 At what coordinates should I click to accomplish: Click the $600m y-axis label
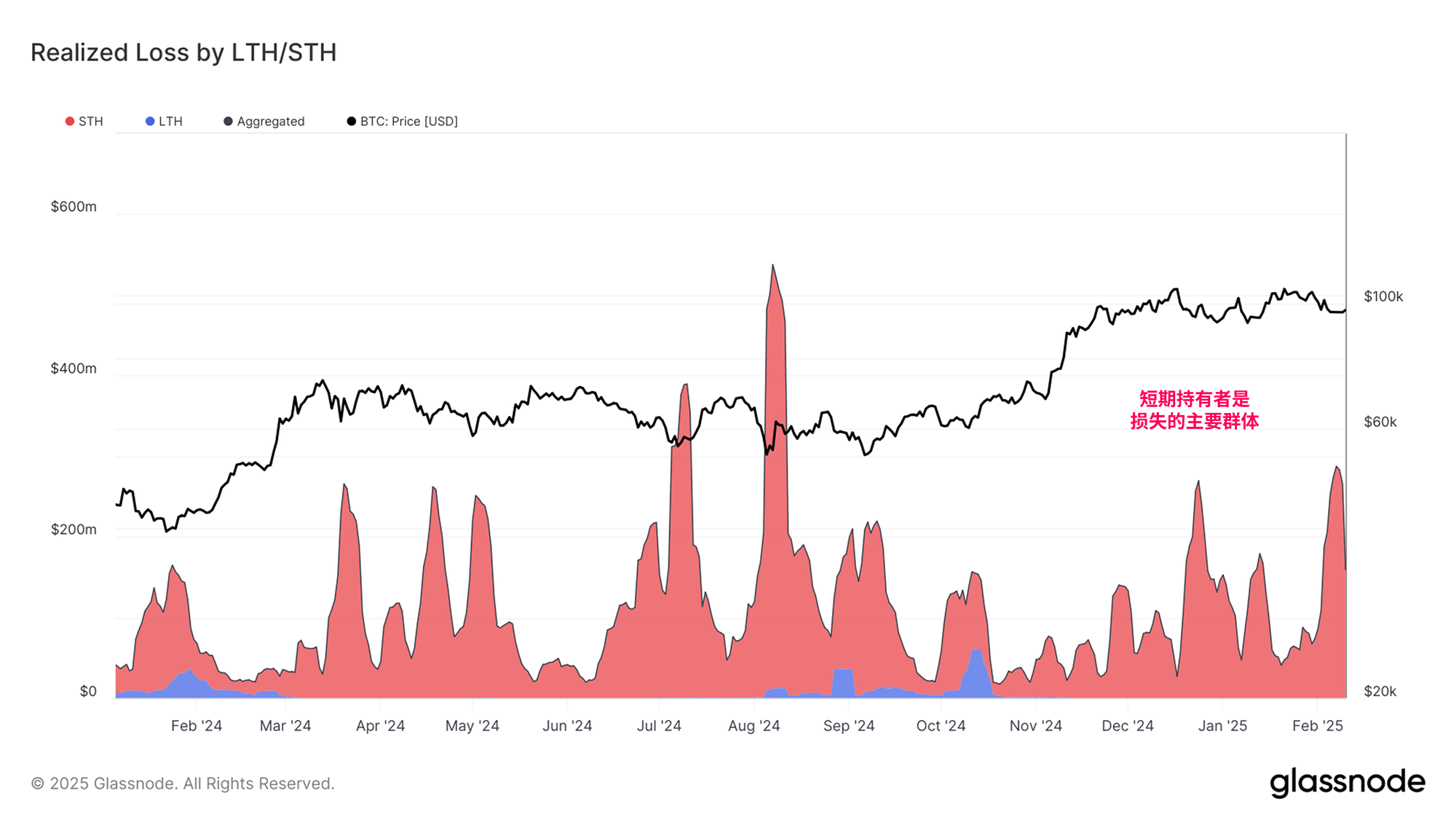tap(74, 207)
